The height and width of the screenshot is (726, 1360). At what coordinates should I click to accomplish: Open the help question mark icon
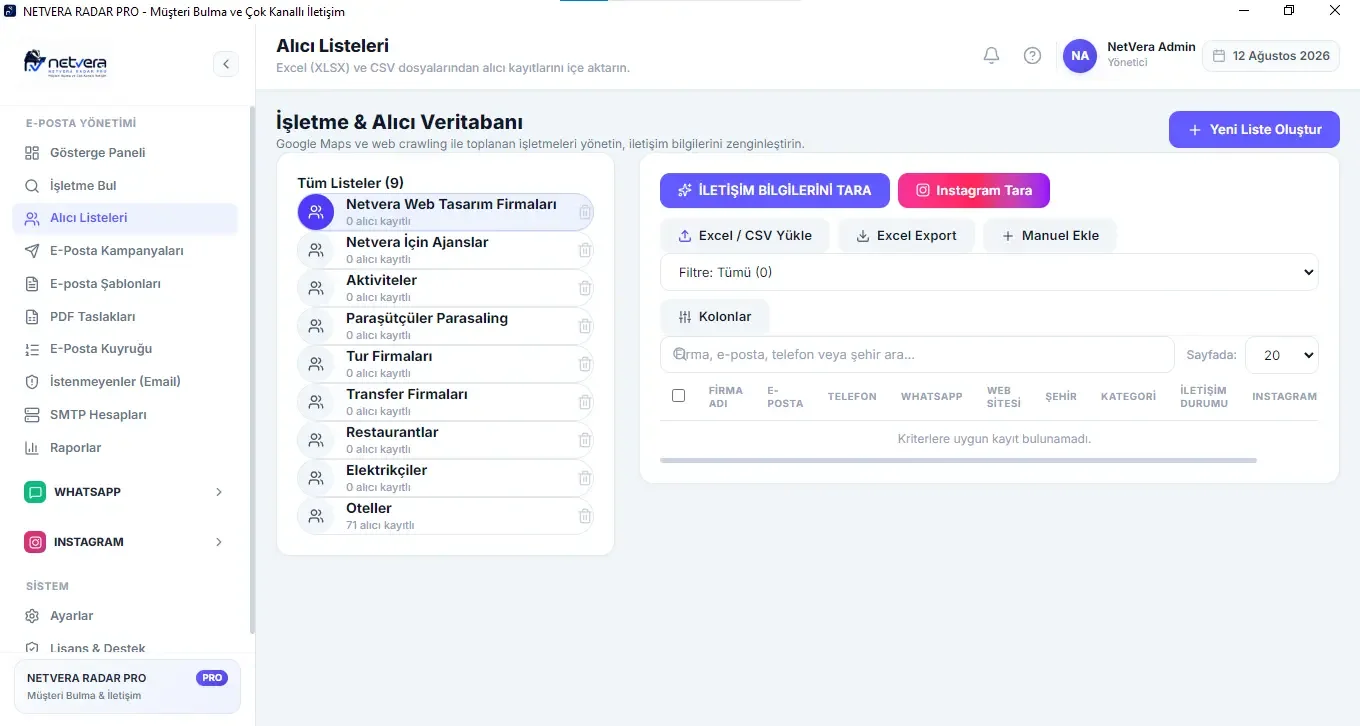[x=1032, y=56]
